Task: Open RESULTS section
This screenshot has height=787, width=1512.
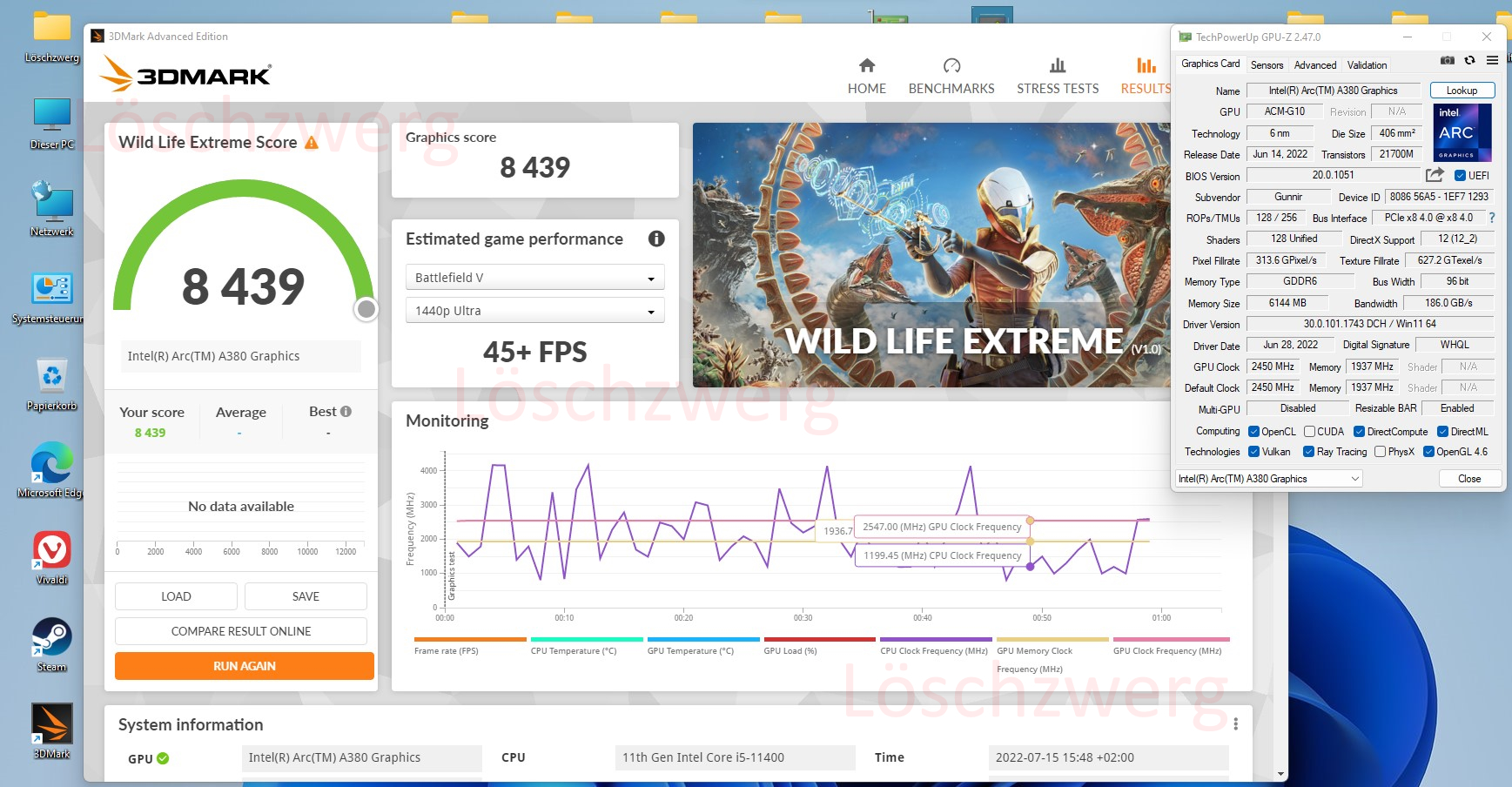Action: pos(1146,76)
